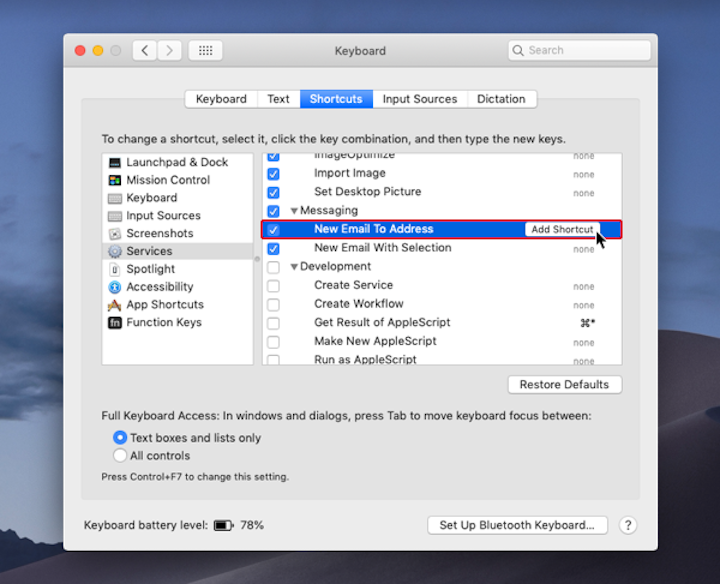
Task: Select the Shortcuts tab
Action: [336, 99]
